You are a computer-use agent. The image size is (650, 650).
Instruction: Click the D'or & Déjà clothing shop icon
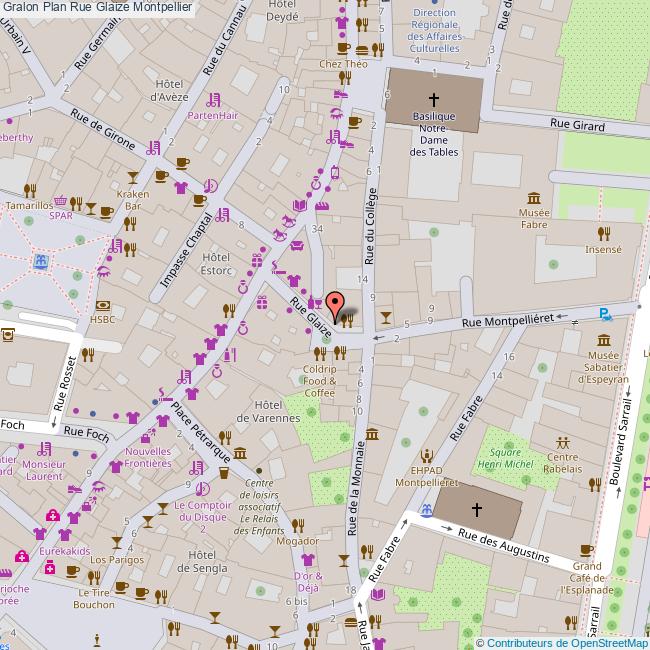pyautogui.click(x=307, y=560)
